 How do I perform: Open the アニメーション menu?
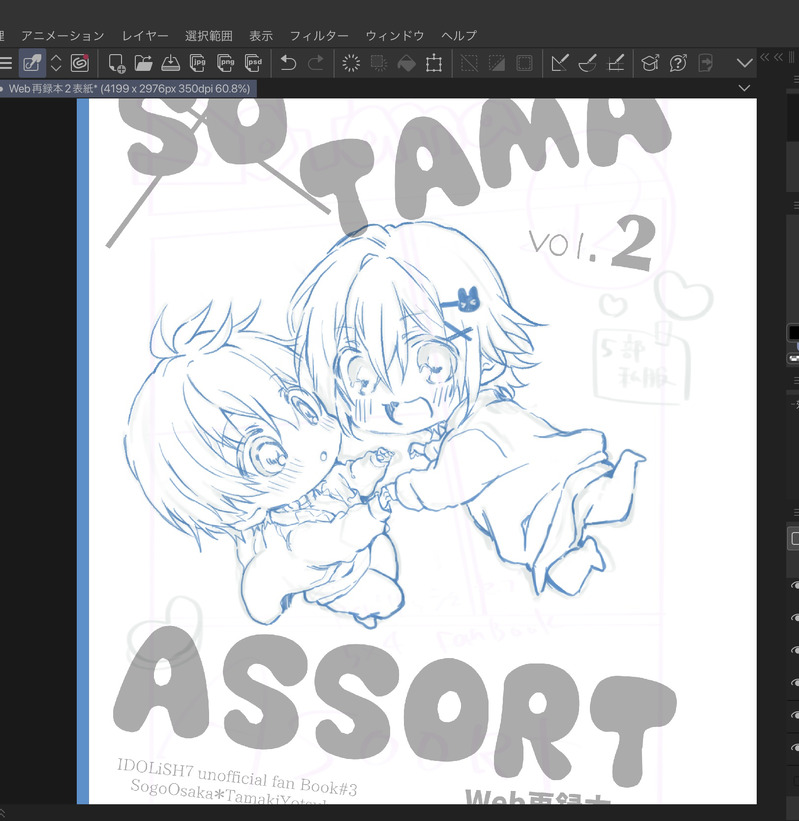click(x=63, y=36)
